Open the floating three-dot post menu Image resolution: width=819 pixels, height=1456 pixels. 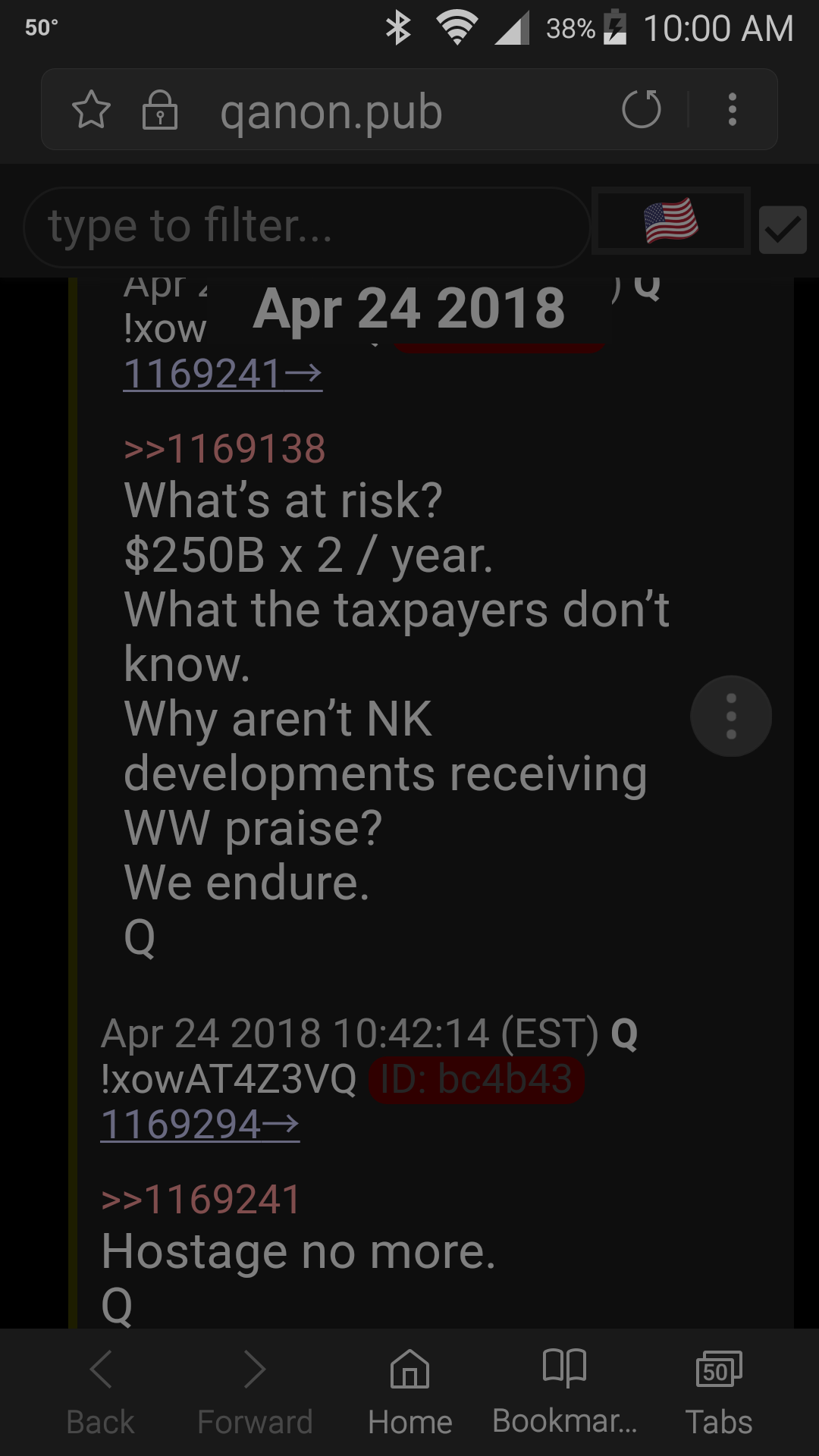coord(731,716)
